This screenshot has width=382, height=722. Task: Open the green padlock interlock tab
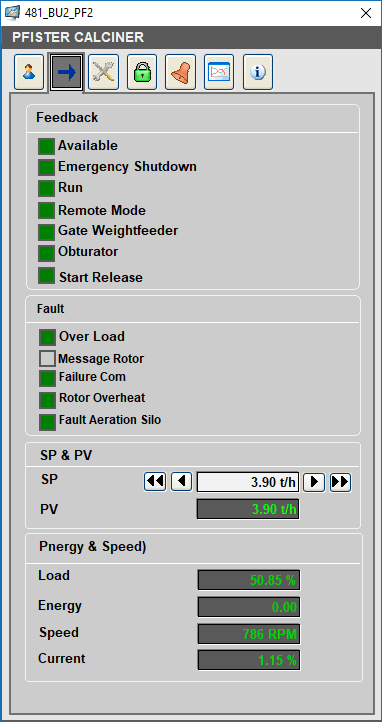click(x=142, y=72)
